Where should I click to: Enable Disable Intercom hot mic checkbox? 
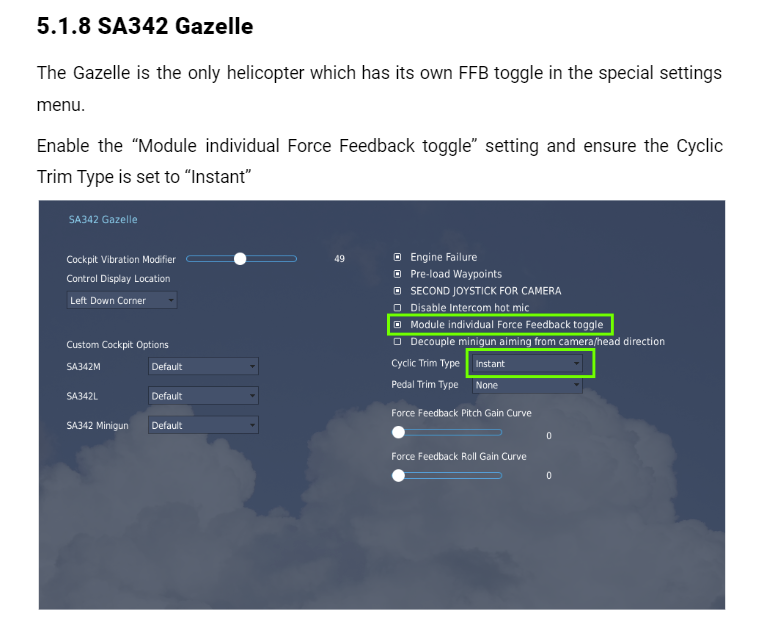tap(398, 308)
